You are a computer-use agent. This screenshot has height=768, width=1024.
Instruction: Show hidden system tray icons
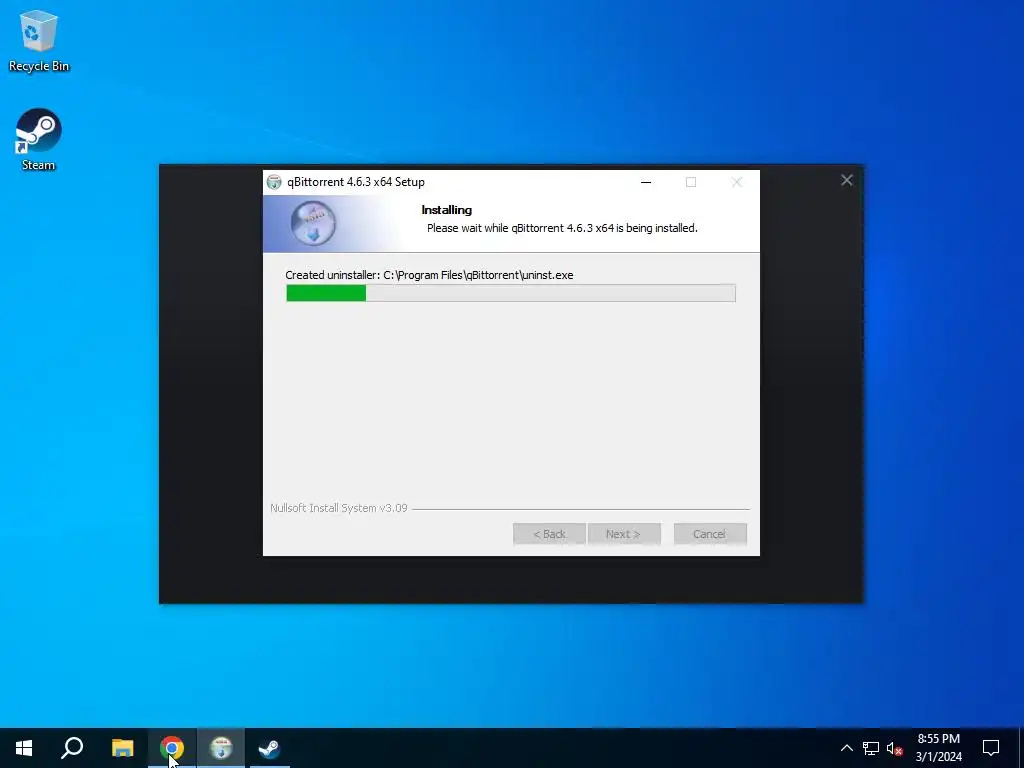tap(846, 748)
